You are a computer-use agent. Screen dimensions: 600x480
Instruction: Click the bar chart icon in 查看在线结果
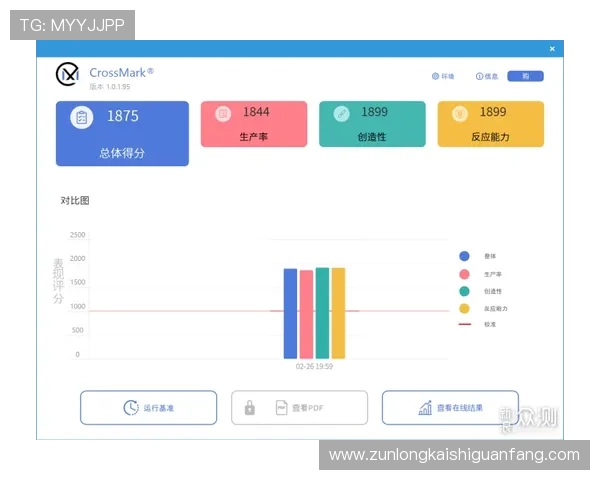(425, 408)
